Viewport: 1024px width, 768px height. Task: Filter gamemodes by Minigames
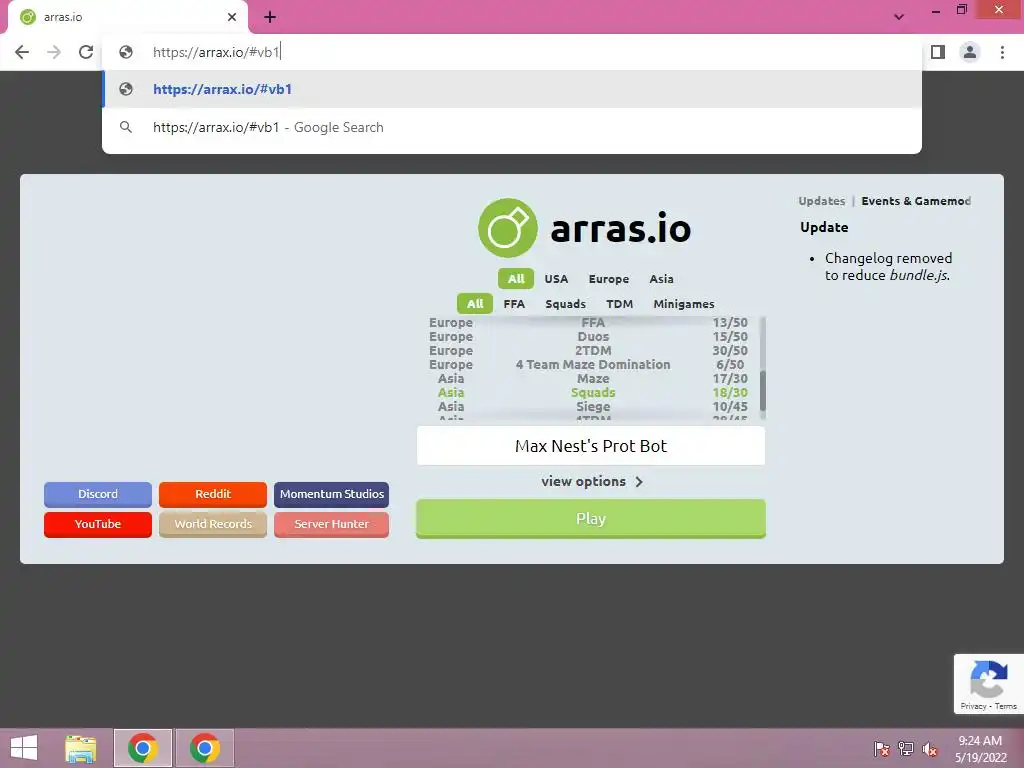click(x=684, y=304)
